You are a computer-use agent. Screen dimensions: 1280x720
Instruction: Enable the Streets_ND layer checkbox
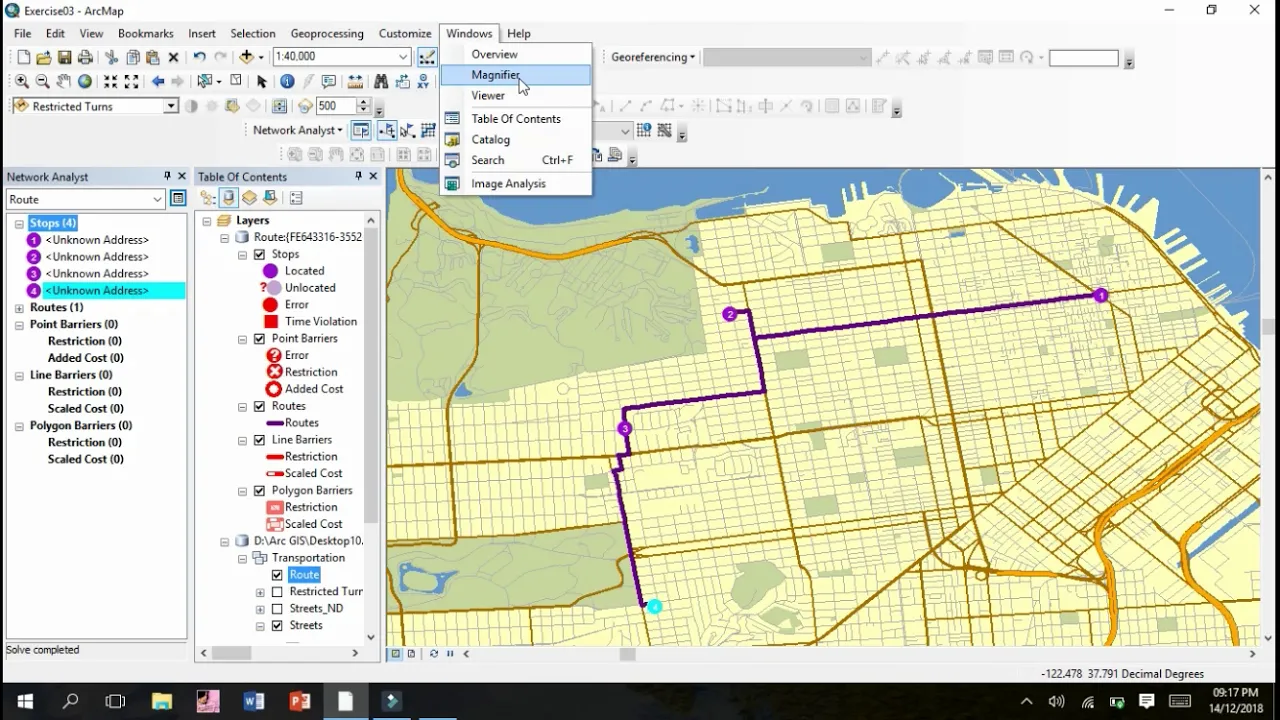277,609
